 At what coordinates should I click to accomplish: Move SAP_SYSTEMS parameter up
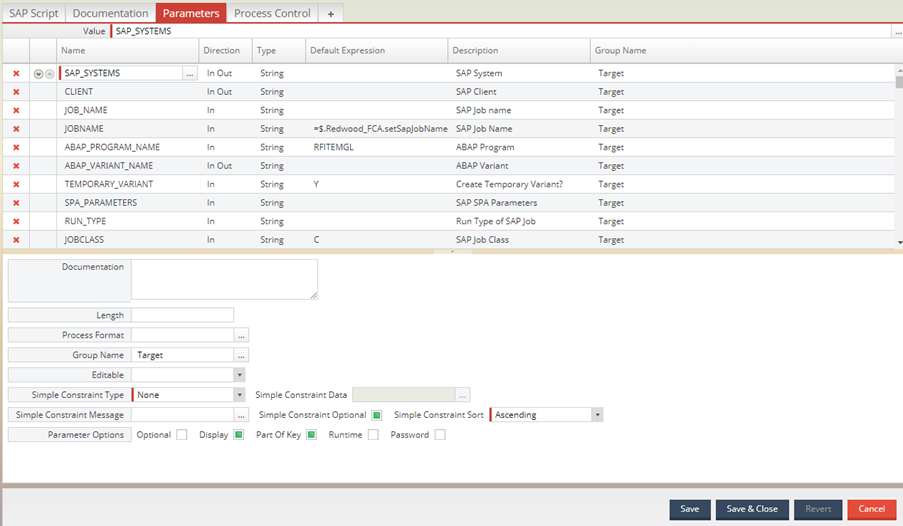point(50,74)
